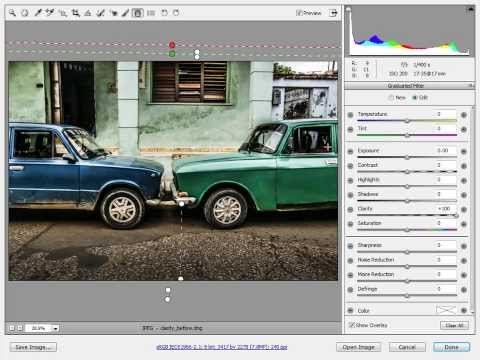This screenshot has width=480, height=360.
Task: Click the Contrast decrease minus icon
Action: (350, 166)
